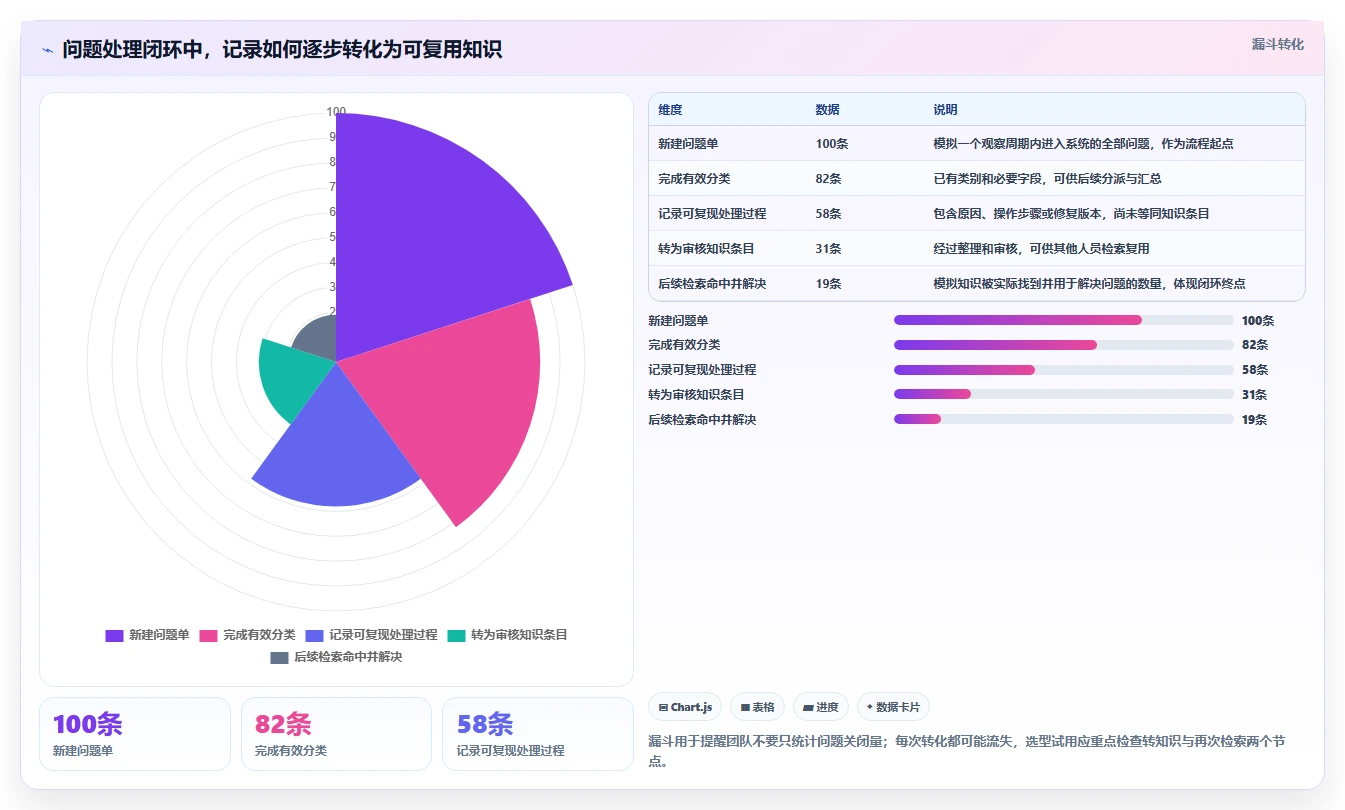Click the 完成有效分类 label in the progress list

[x=684, y=345]
